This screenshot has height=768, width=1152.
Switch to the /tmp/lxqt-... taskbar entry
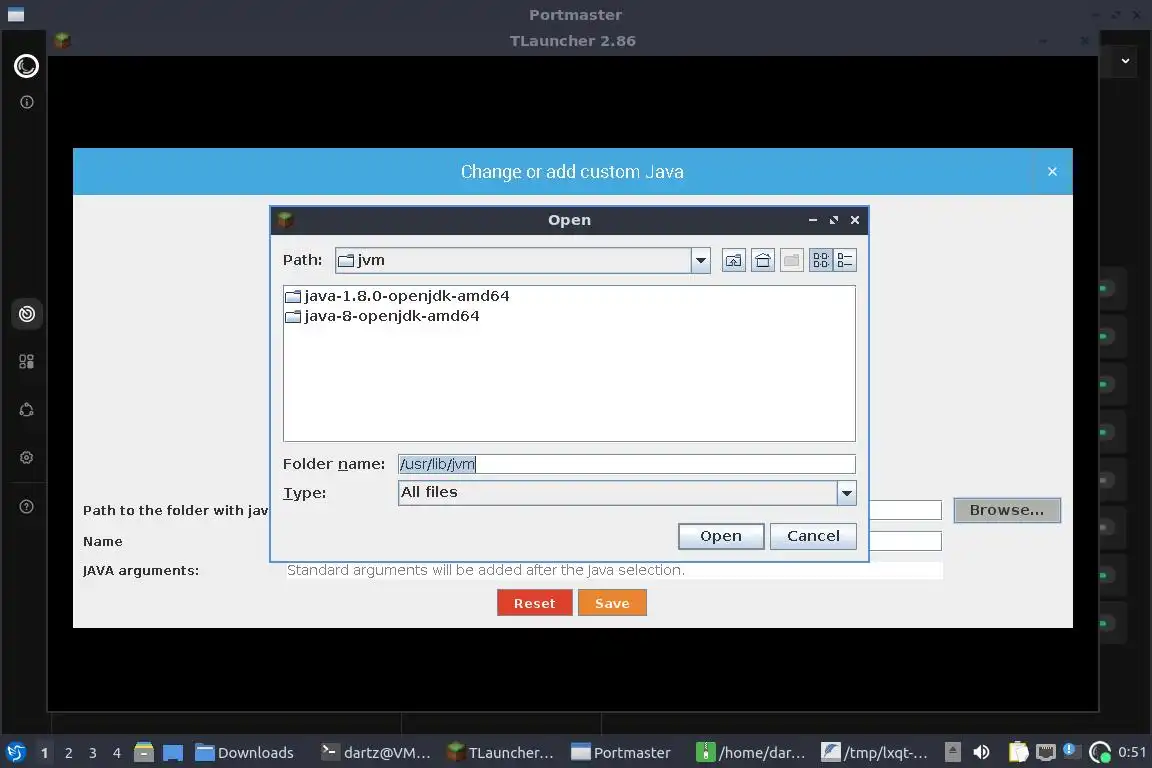[876, 753]
